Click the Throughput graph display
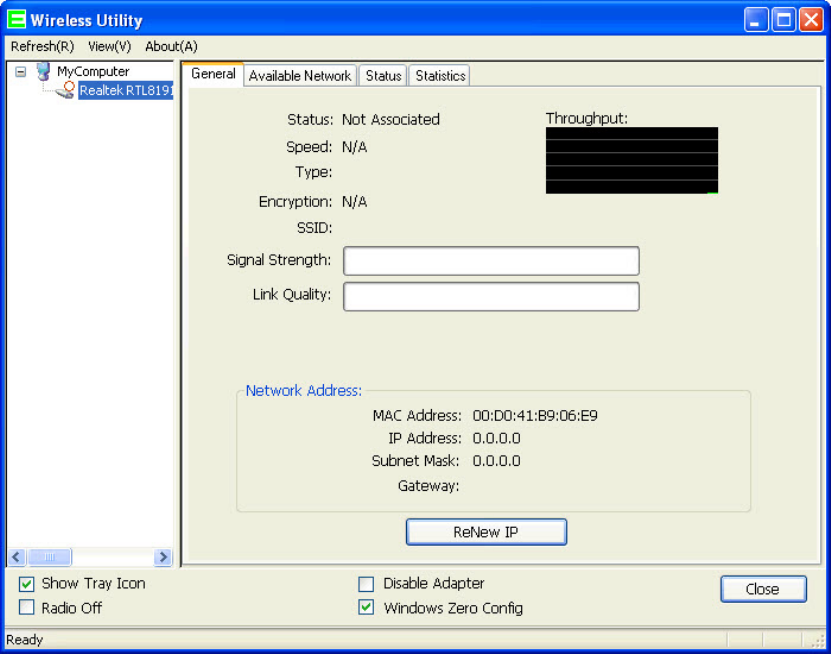 point(632,160)
